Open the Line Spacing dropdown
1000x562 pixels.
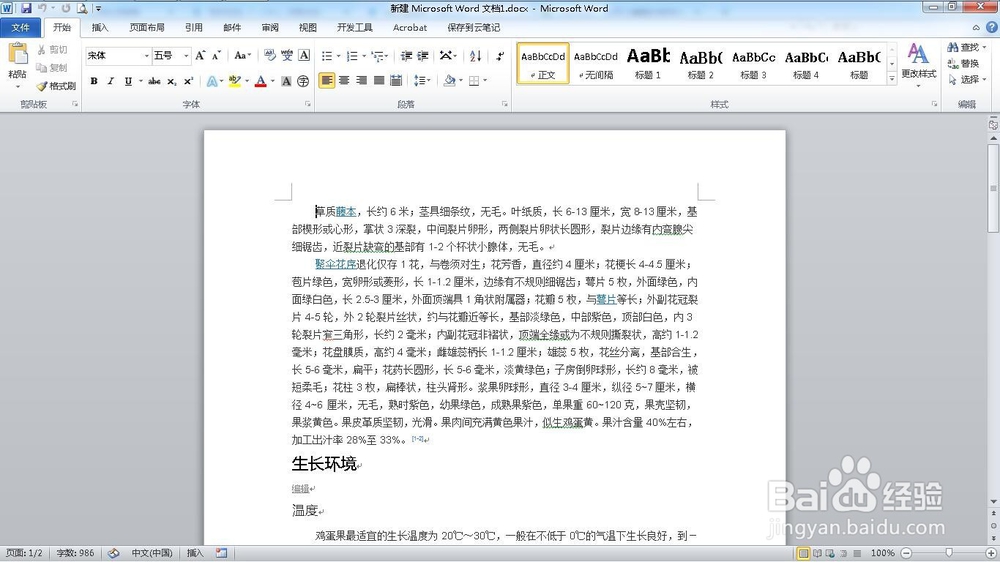pyautogui.click(x=422, y=80)
